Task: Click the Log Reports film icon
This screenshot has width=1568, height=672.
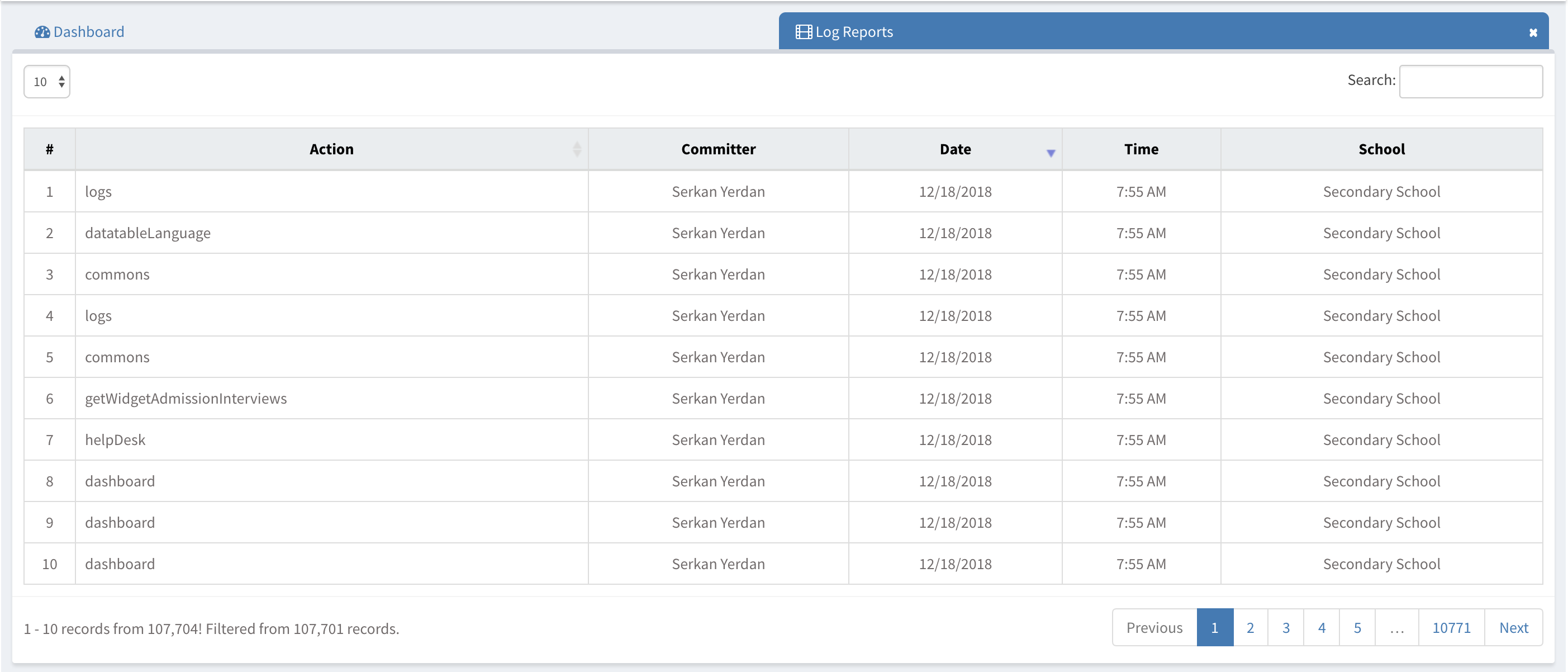Action: [803, 32]
